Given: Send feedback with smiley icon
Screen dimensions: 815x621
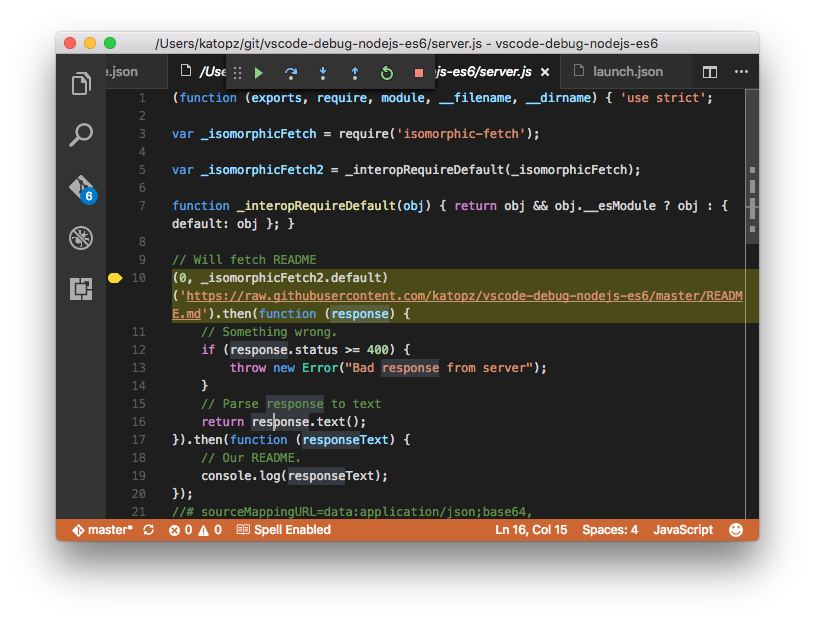Looking at the screenshot, I should coord(735,530).
